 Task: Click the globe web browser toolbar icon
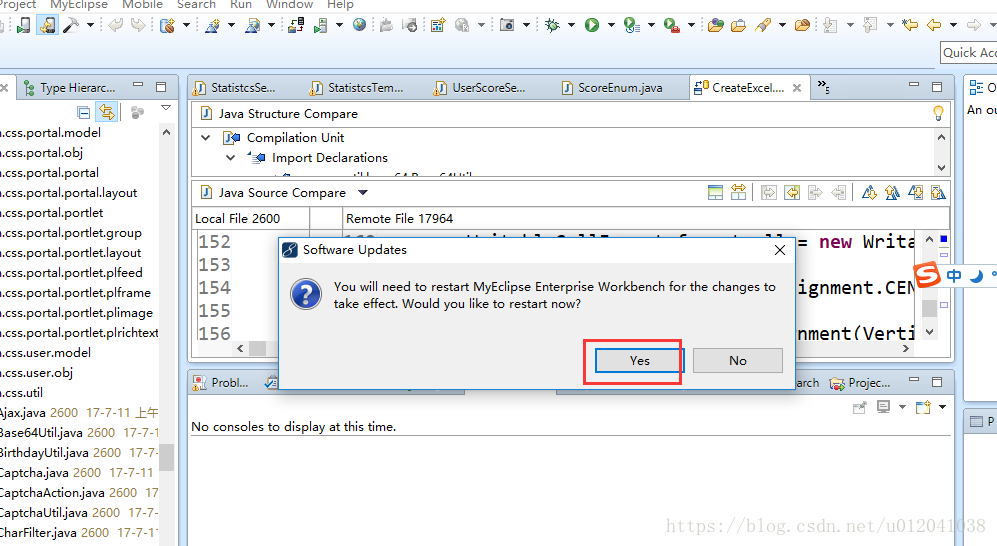click(359, 25)
